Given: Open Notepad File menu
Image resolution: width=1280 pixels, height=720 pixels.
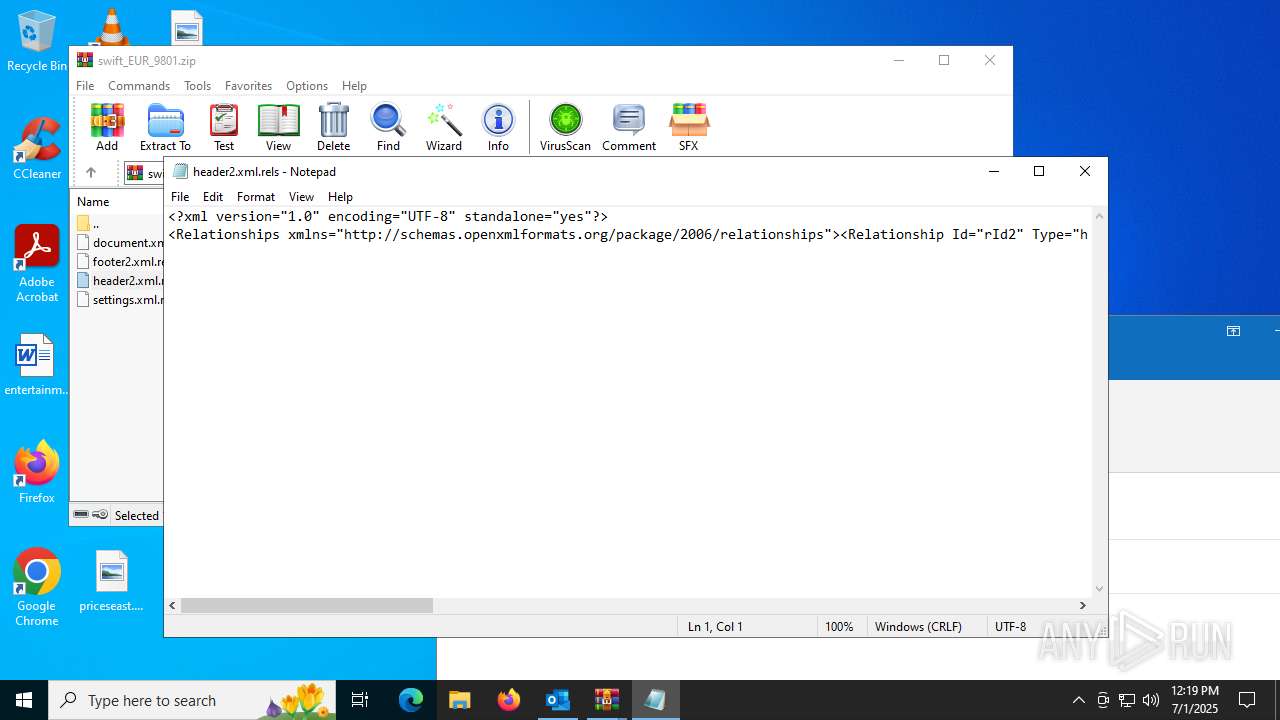Looking at the screenshot, I should point(180,197).
